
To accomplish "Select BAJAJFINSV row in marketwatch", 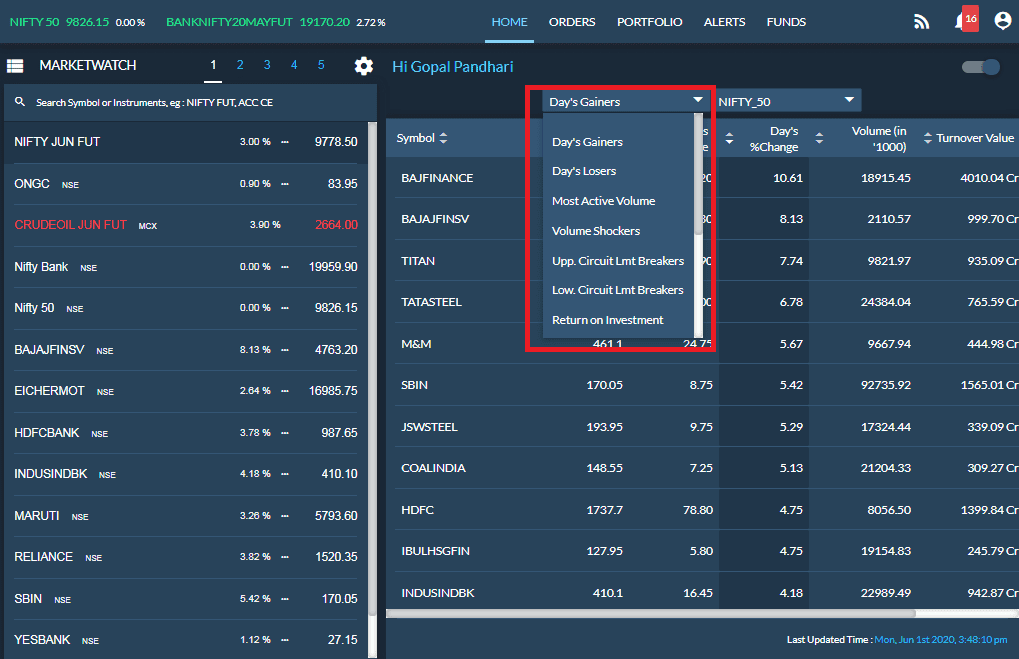I will tap(186, 350).
